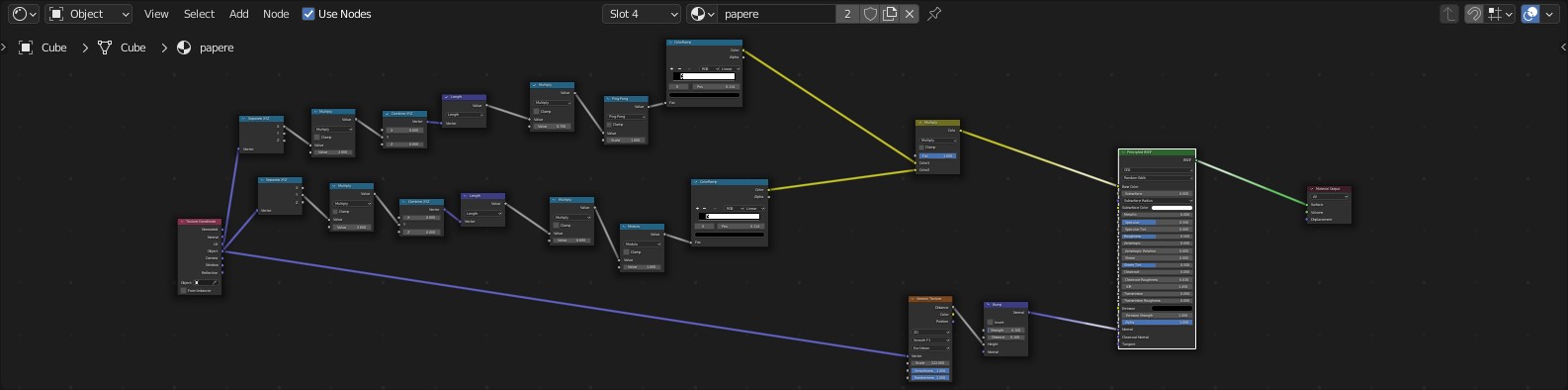Open the editor type selector
Image resolution: width=1568 pixels, height=390 pixels.
tap(24, 14)
